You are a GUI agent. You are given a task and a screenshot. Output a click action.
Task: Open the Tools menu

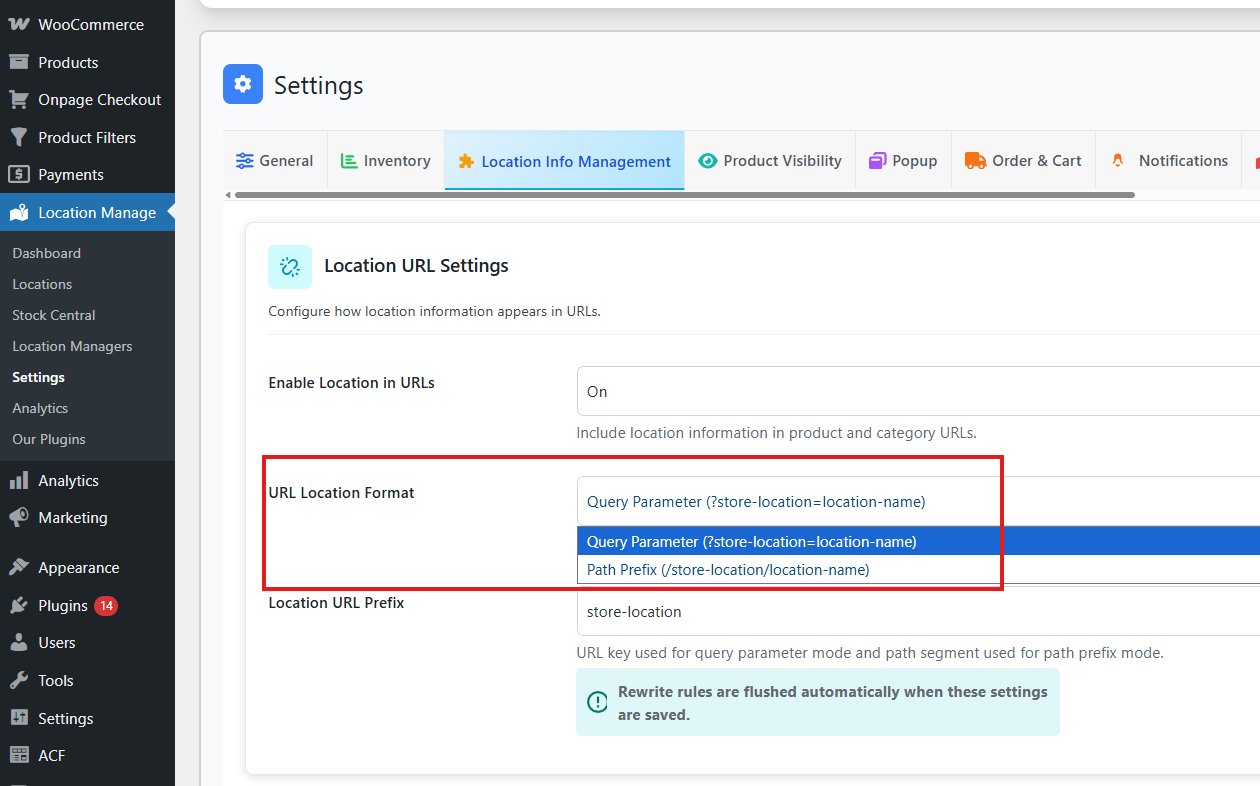[x=87, y=680]
